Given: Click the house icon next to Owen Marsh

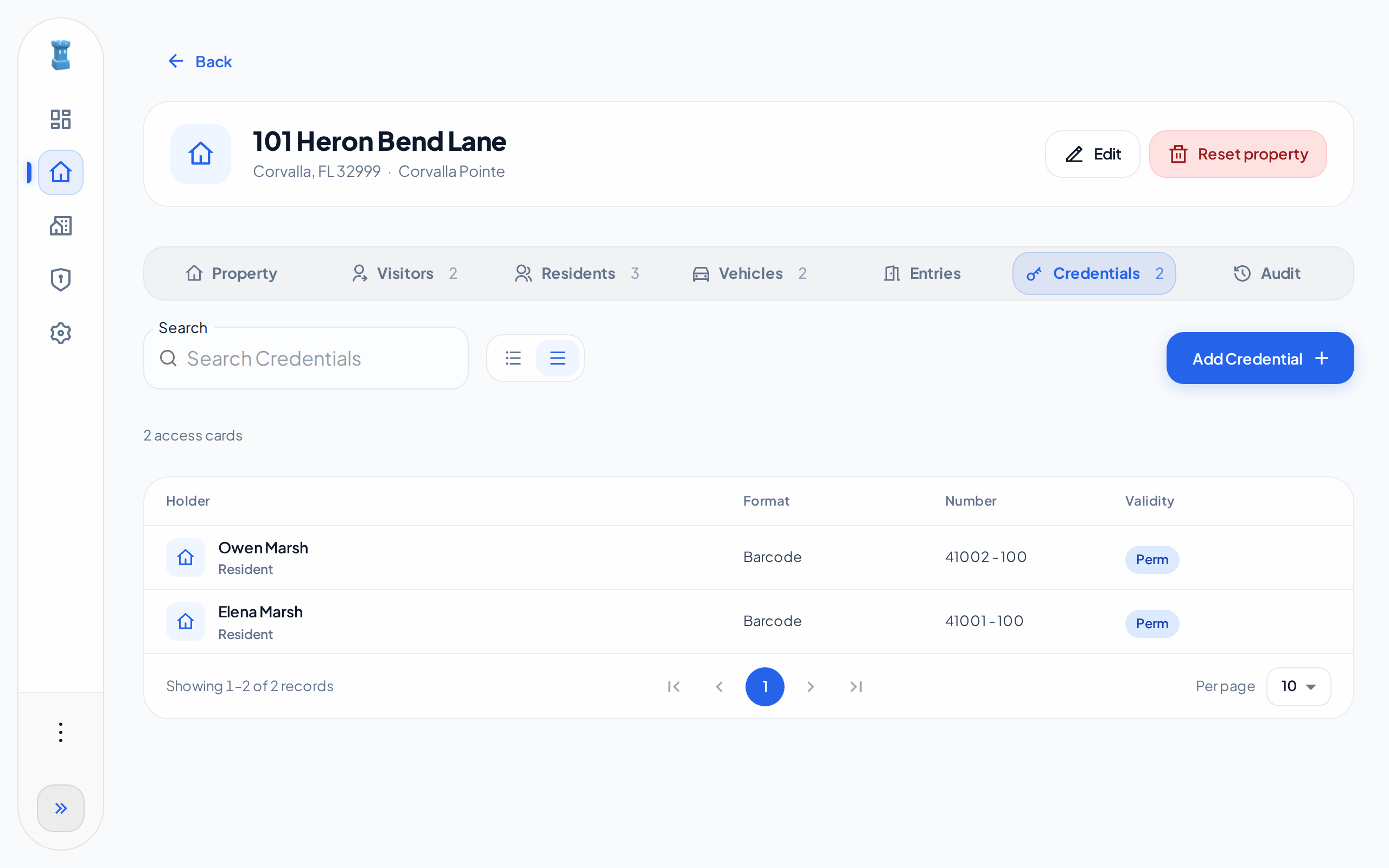Looking at the screenshot, I should click(x=186, y=558).
